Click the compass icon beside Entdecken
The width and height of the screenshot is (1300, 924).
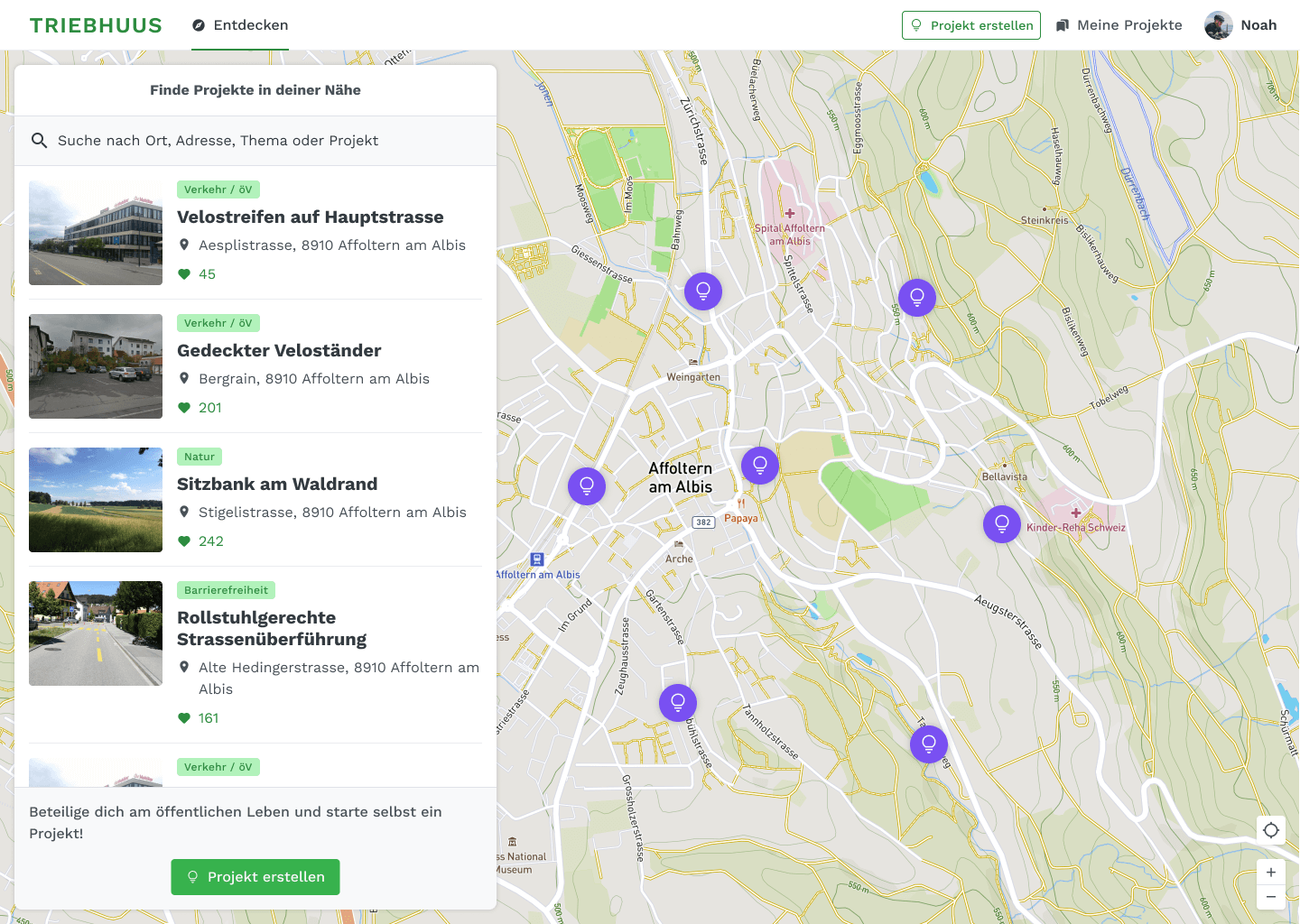click(198, 25)
